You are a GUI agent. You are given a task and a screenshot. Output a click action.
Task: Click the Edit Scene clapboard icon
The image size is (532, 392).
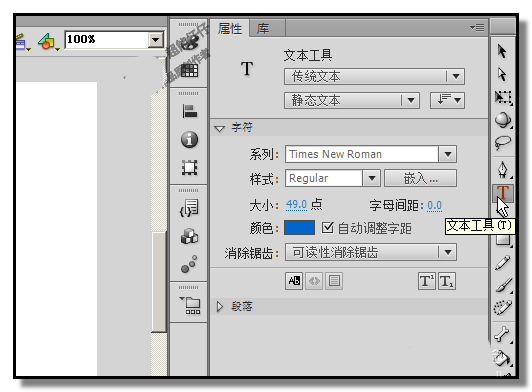click(x=22, y=42)
